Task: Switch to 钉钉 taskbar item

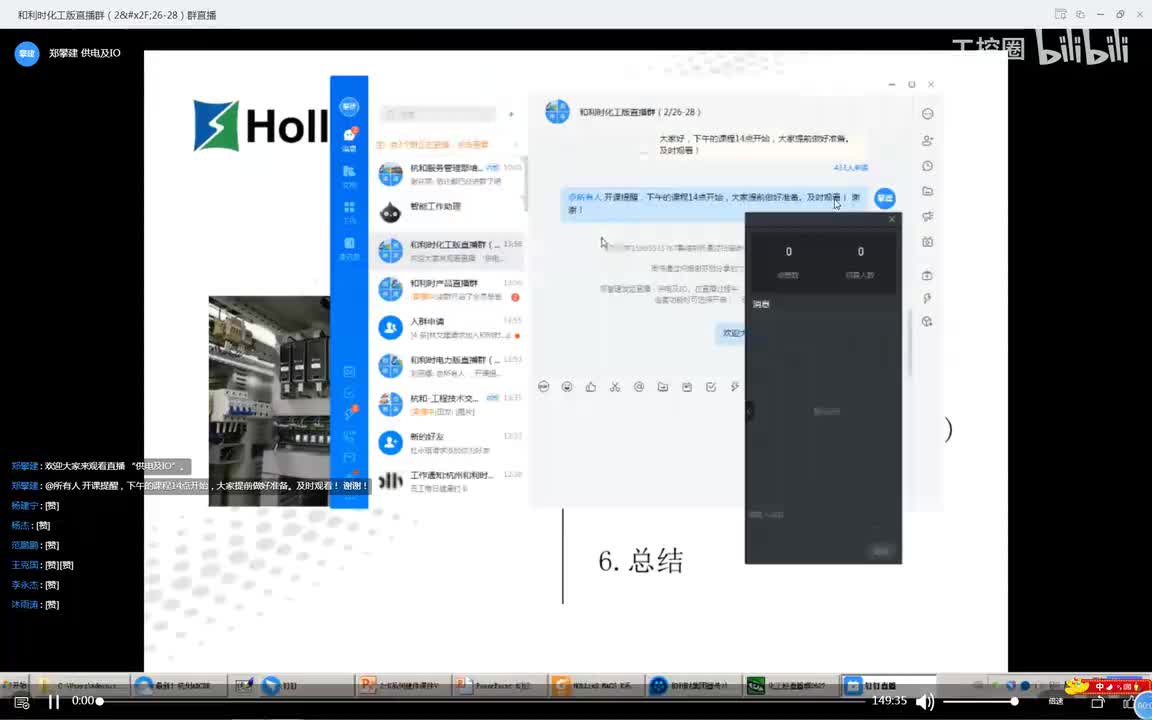Action: click(305, 685)
